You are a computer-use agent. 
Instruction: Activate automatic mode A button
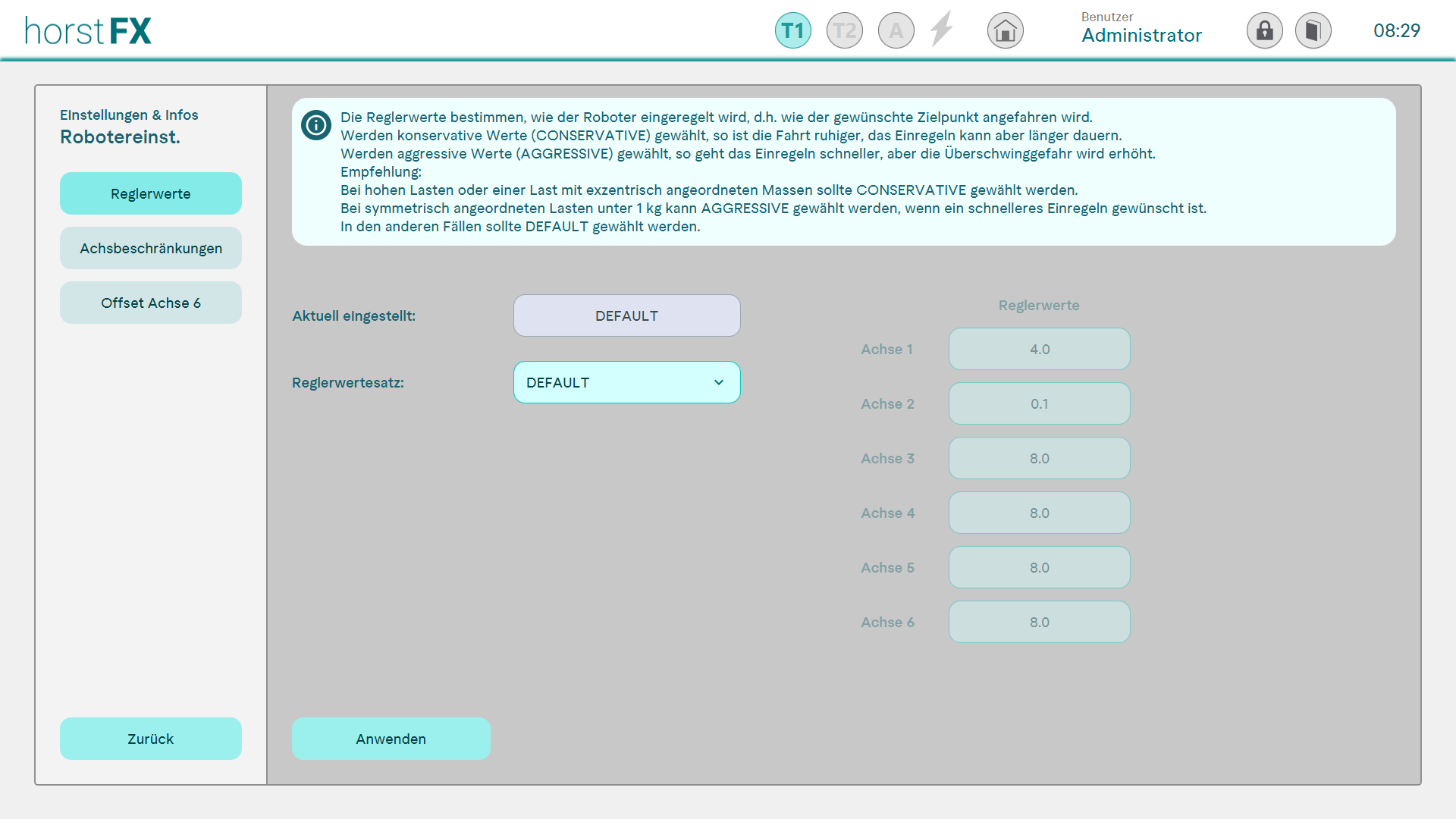[896, 31]
